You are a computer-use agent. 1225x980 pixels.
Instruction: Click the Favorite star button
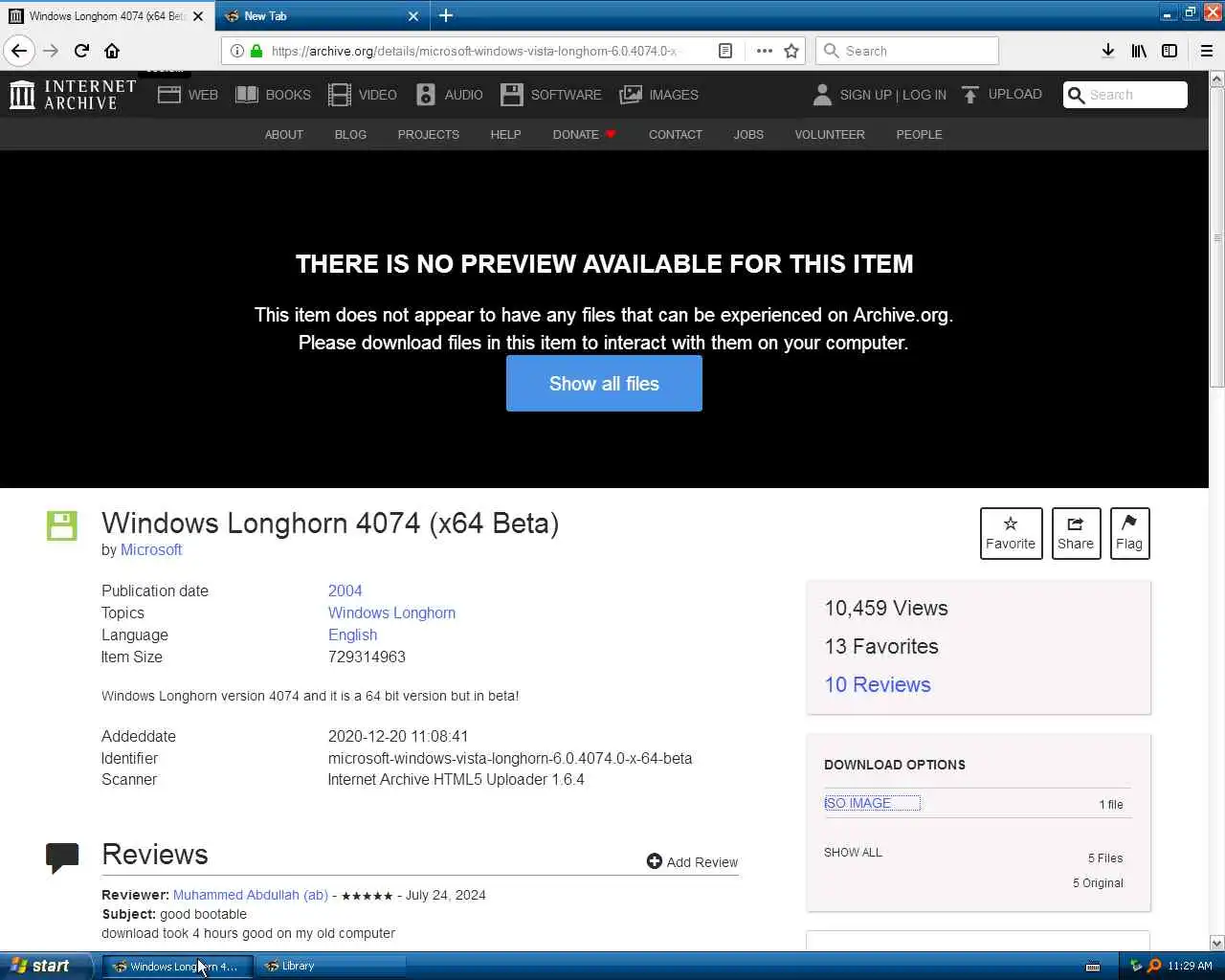click(x=1011, y=533)
